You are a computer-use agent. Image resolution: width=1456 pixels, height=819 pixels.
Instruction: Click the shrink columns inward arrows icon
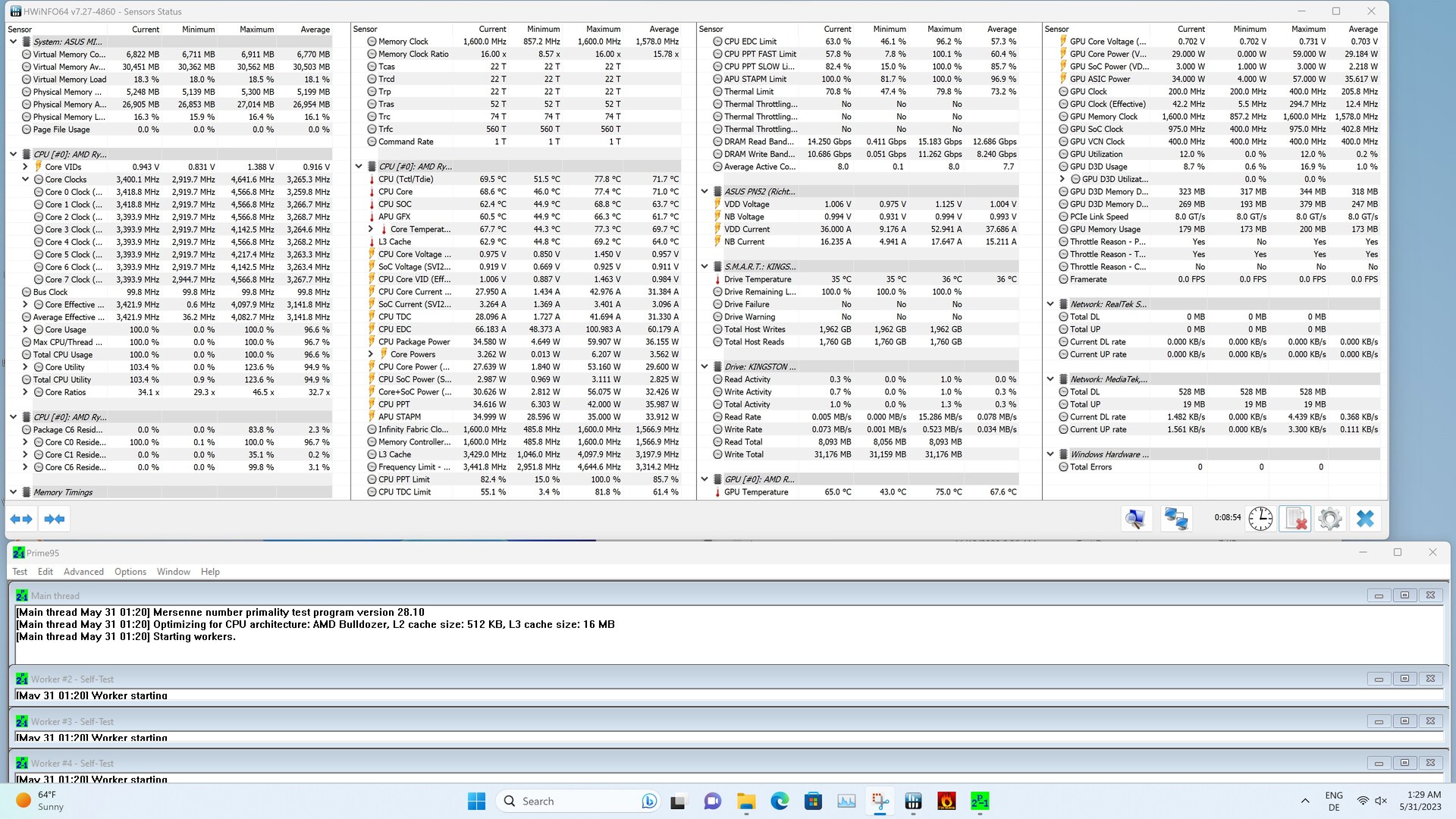point(55,519)
